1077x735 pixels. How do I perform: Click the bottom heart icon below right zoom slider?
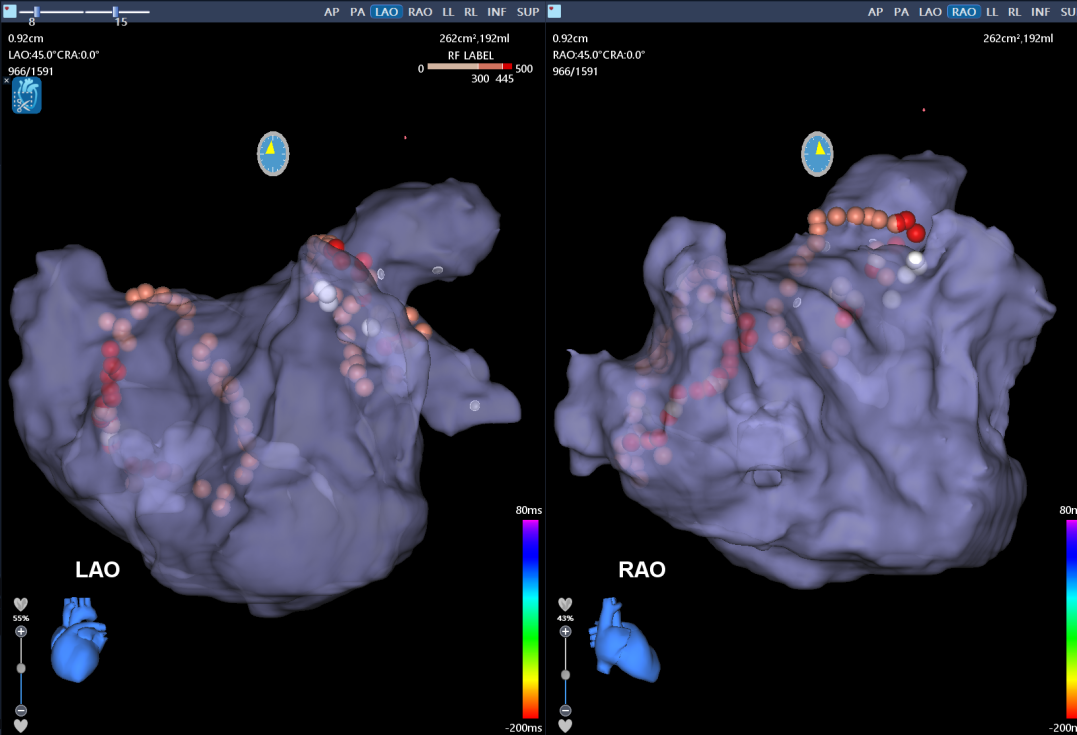tap(565, 725)
